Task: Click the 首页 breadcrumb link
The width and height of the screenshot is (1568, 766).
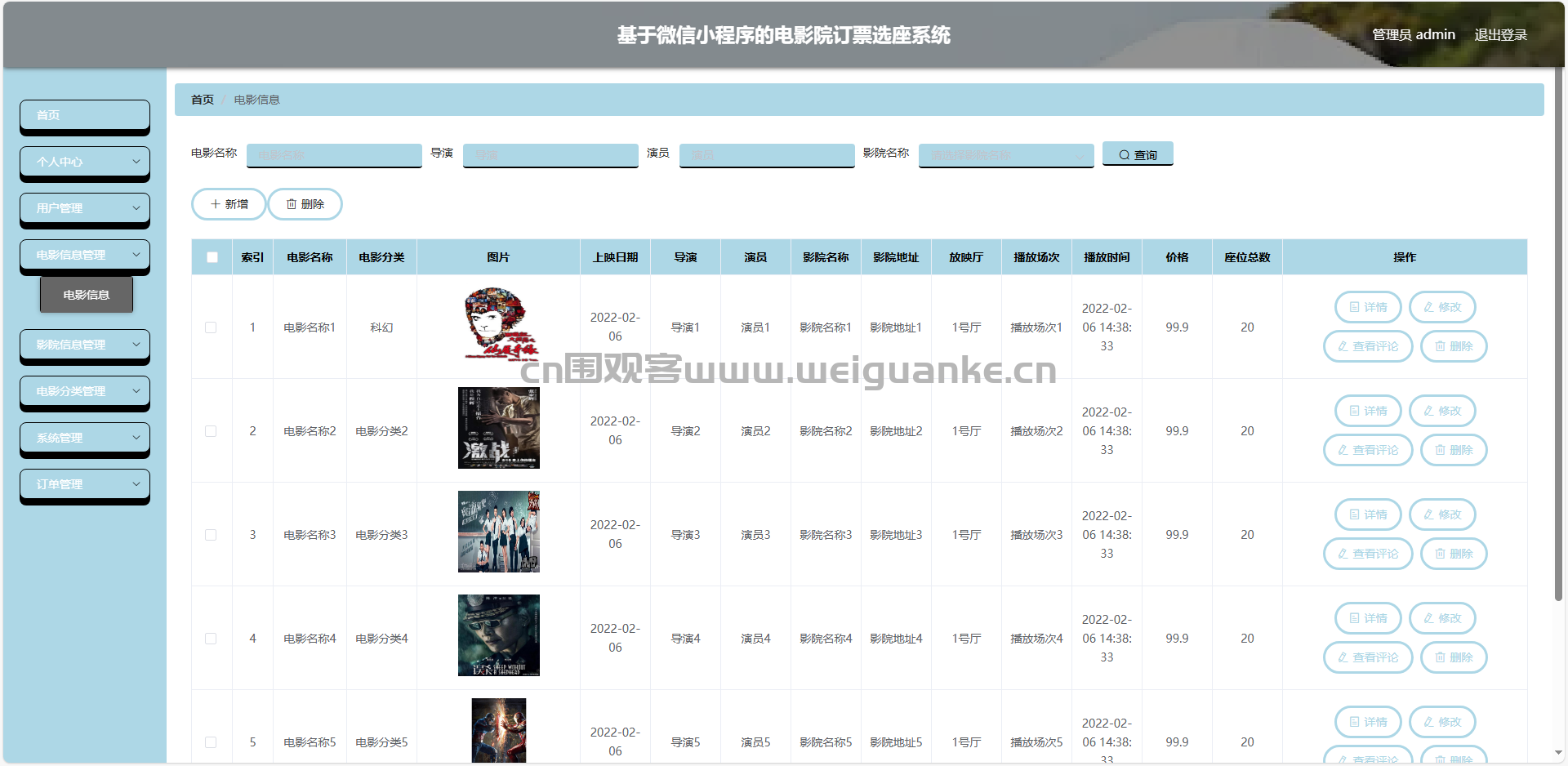Action: [x=202, y=100]
